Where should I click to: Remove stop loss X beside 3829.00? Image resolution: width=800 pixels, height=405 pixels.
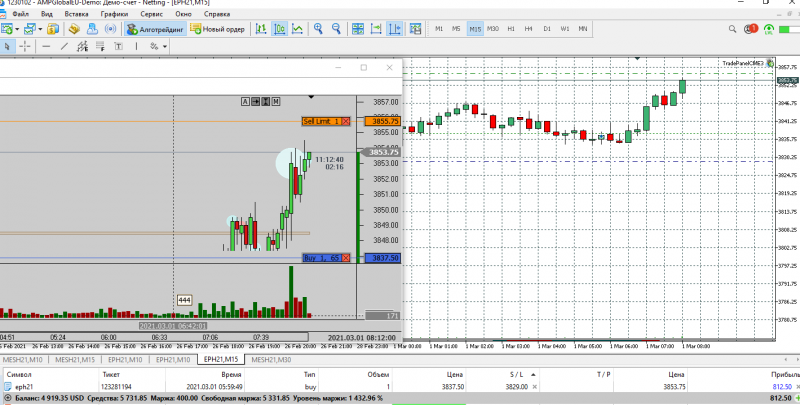535,387
